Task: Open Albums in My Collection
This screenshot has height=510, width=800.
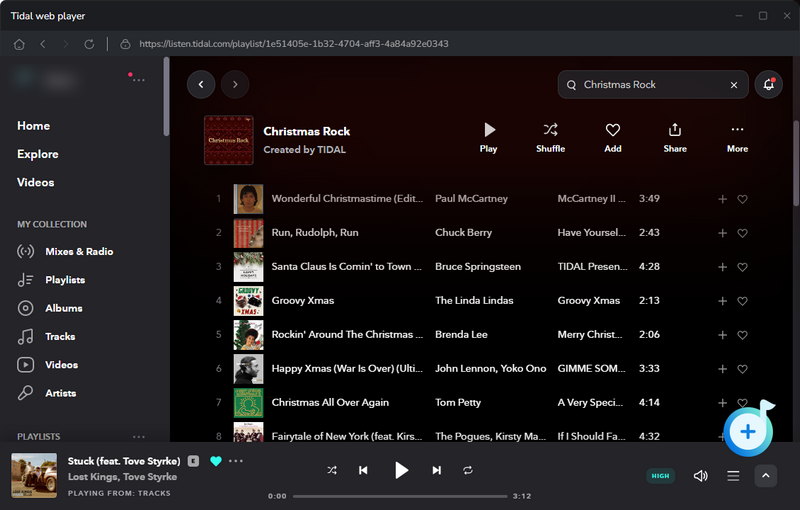Action: coord(49,308)
